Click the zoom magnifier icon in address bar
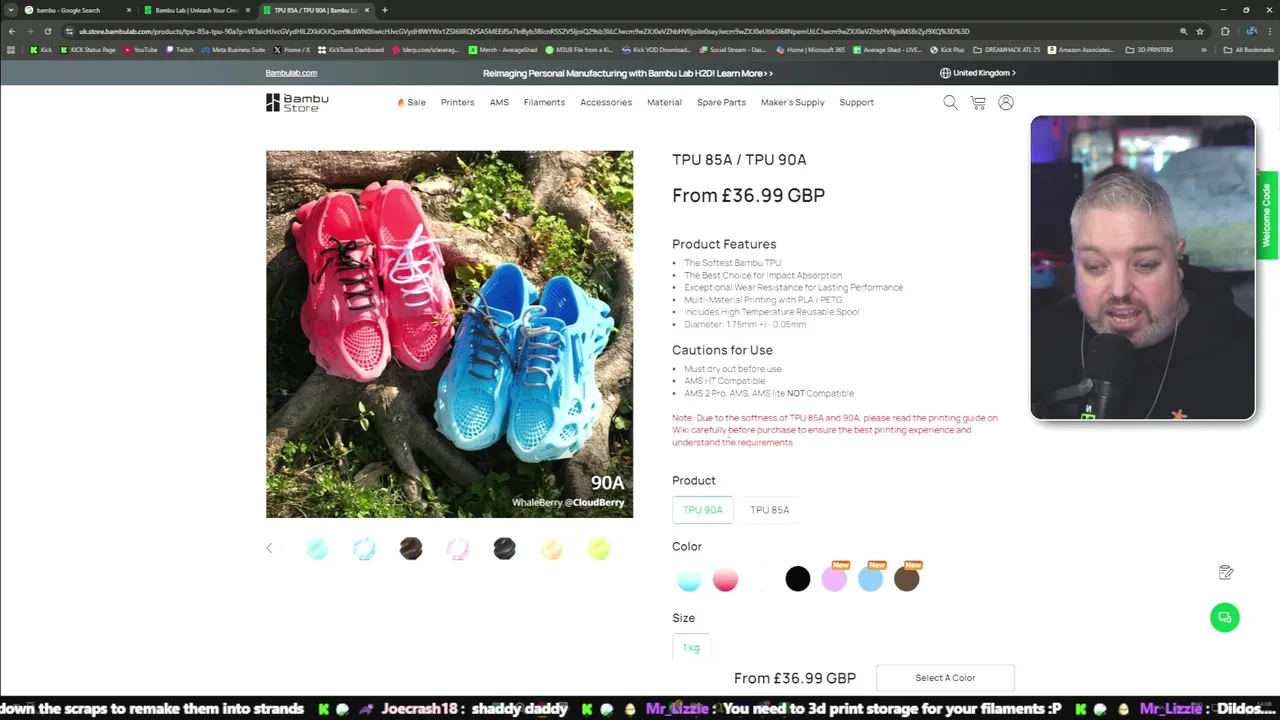 coord(1183,31)
